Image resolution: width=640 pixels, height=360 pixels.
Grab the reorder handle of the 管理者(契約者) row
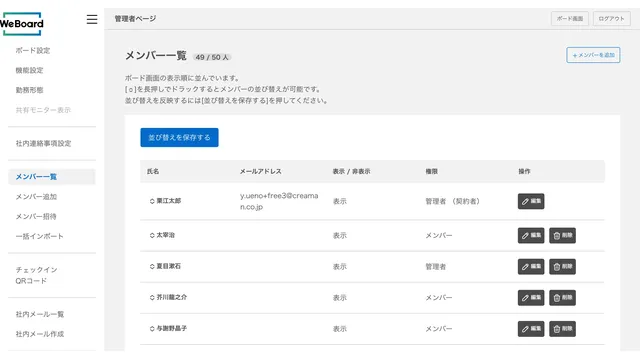(152, 201)
